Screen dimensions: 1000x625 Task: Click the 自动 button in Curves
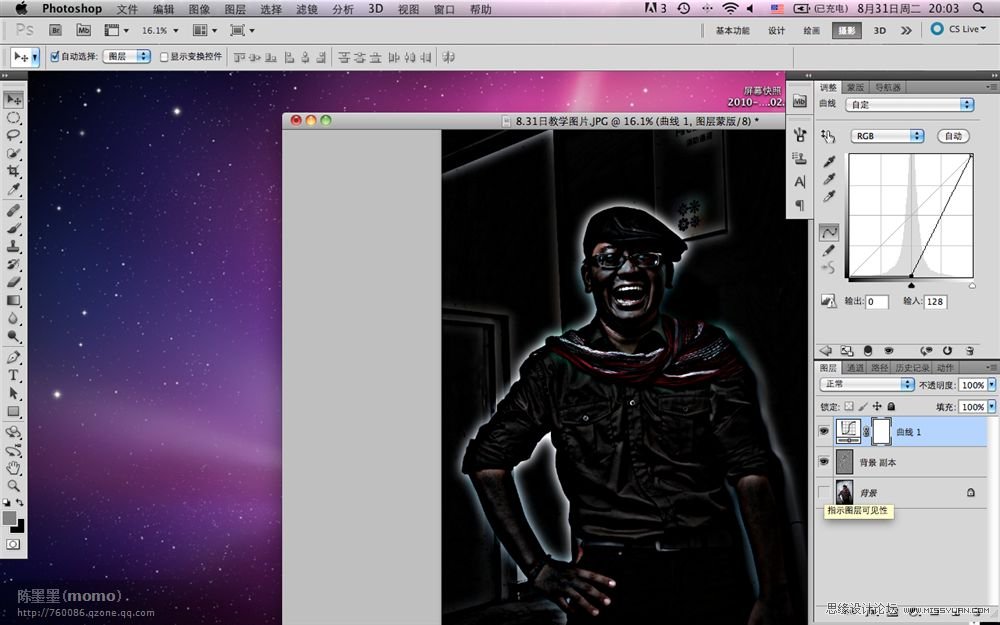[x=953, y=136]
